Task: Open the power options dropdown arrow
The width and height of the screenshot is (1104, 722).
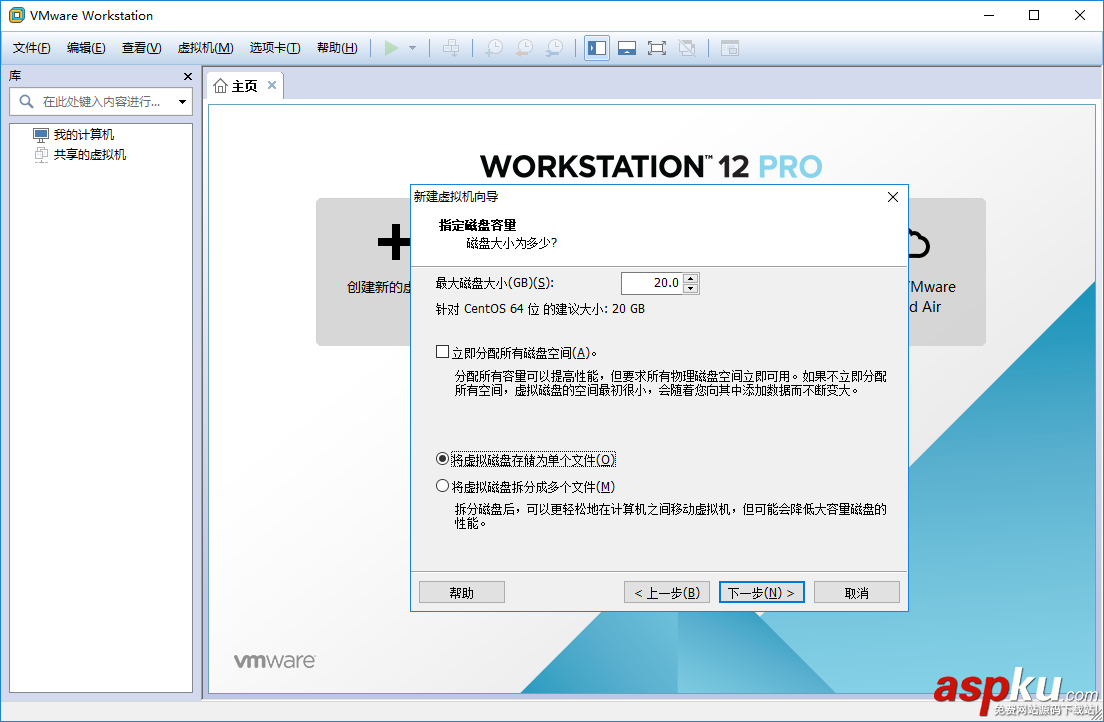Action: click(x=413, y=48)
